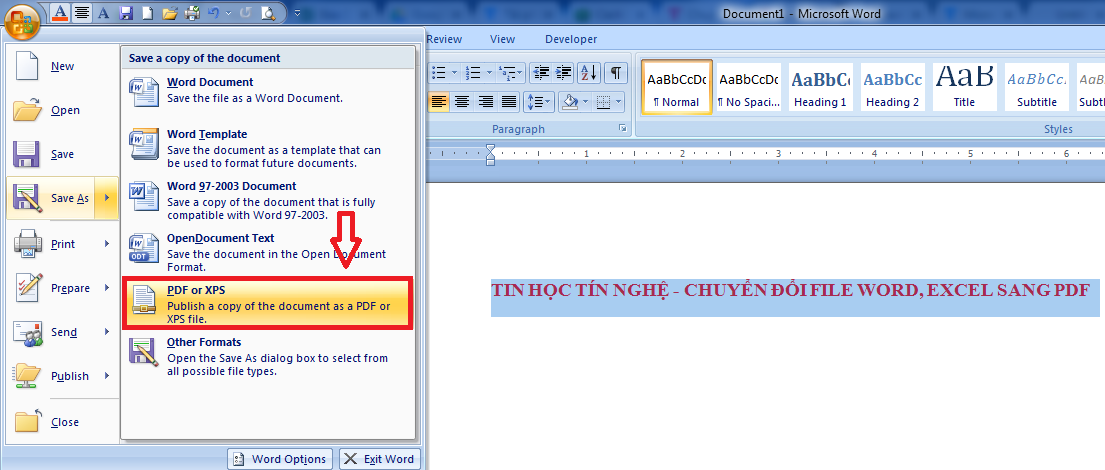Open the Bullets dropdown arrow
The image size is (1105, 470).
[x=455, y=72]
